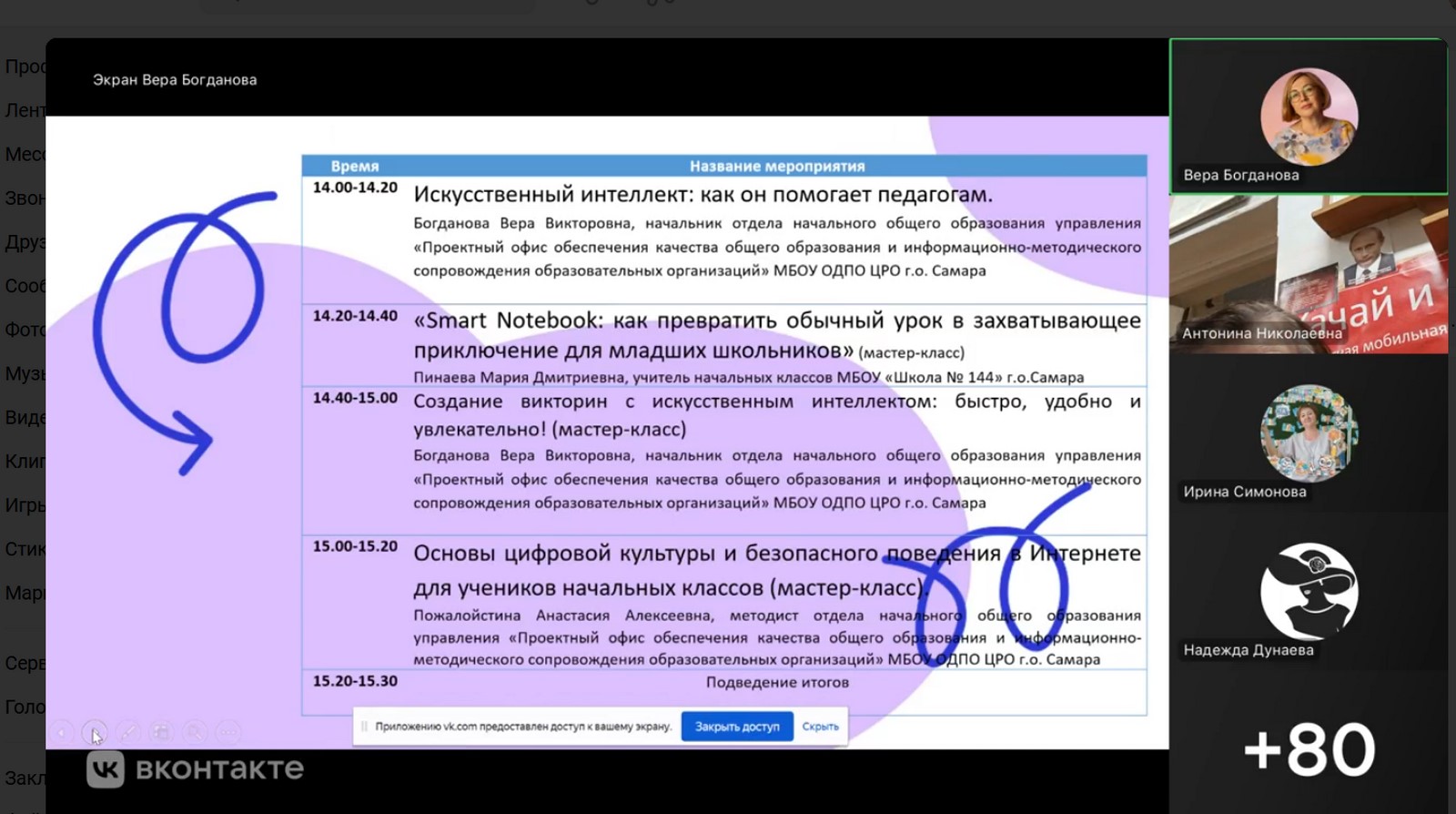The height and width of the screenshot is (814, 1456).
Task: Open the more slideshow options ellipsis
Action: (x=228, y=732)
